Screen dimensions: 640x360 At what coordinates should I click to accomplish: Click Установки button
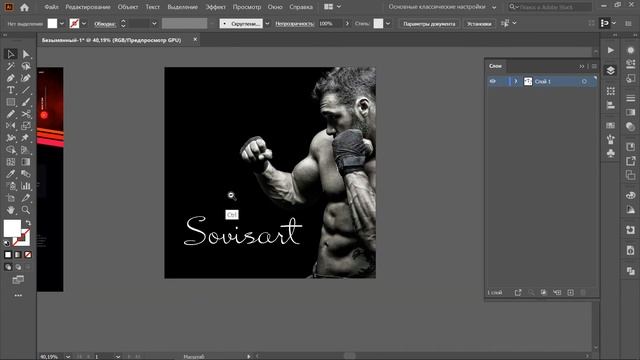(479, 24)
